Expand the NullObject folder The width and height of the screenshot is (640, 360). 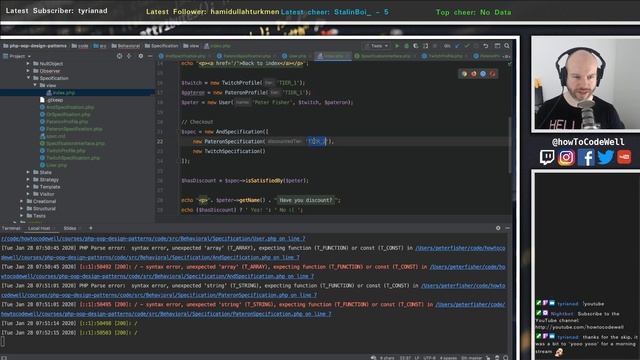pyautogui.click(x=28, y=64)
